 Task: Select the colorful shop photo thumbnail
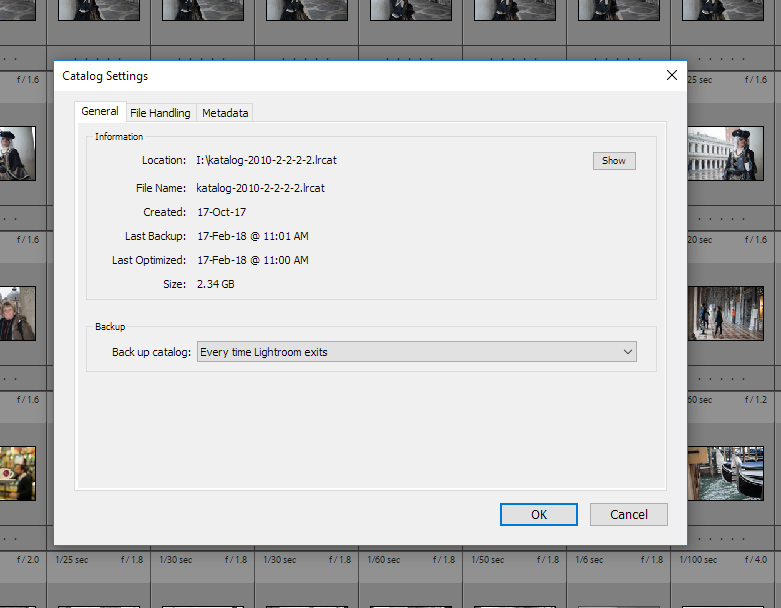(x=17, y=473)
